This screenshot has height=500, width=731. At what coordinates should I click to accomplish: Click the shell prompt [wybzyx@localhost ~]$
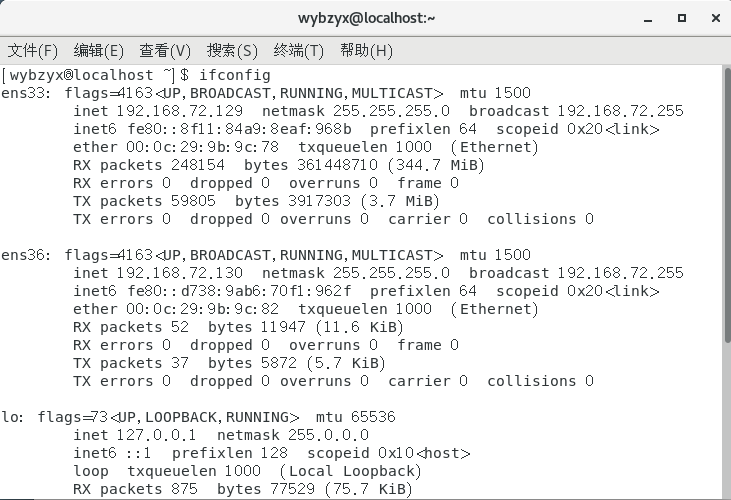(95, 75)
